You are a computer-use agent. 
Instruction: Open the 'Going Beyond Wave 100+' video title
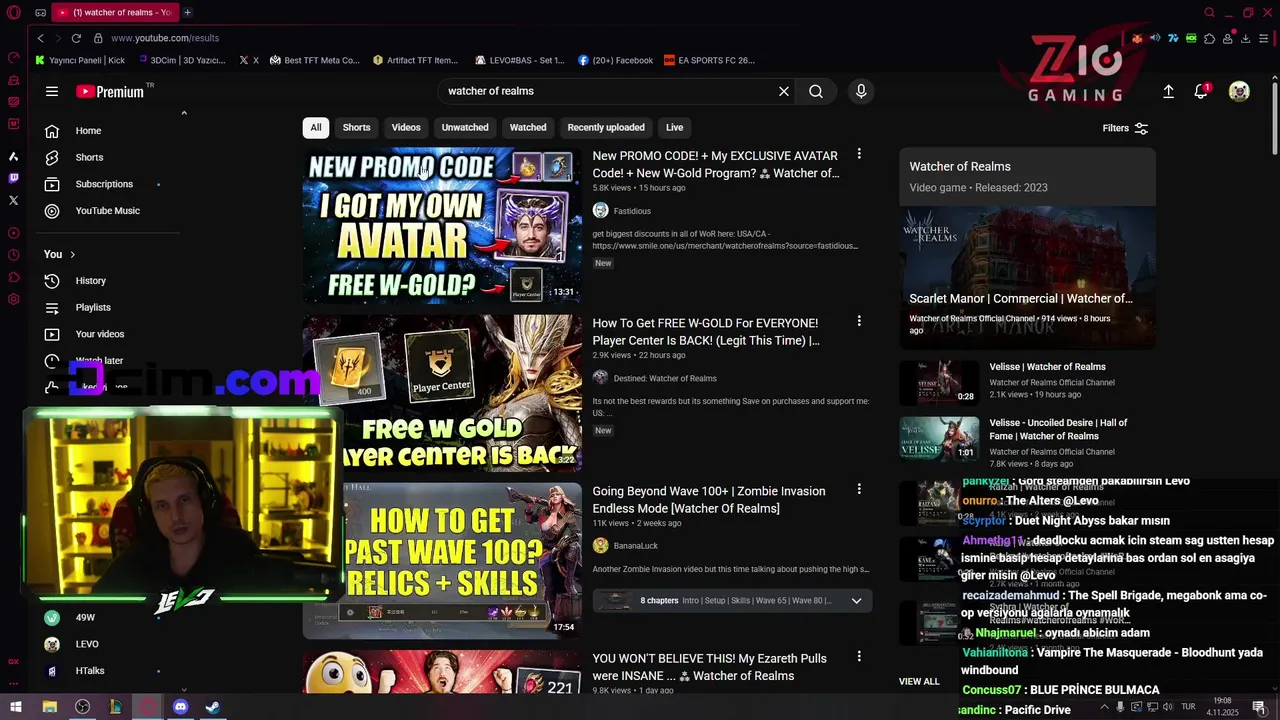pyautogui.click(x=709, y=499)
